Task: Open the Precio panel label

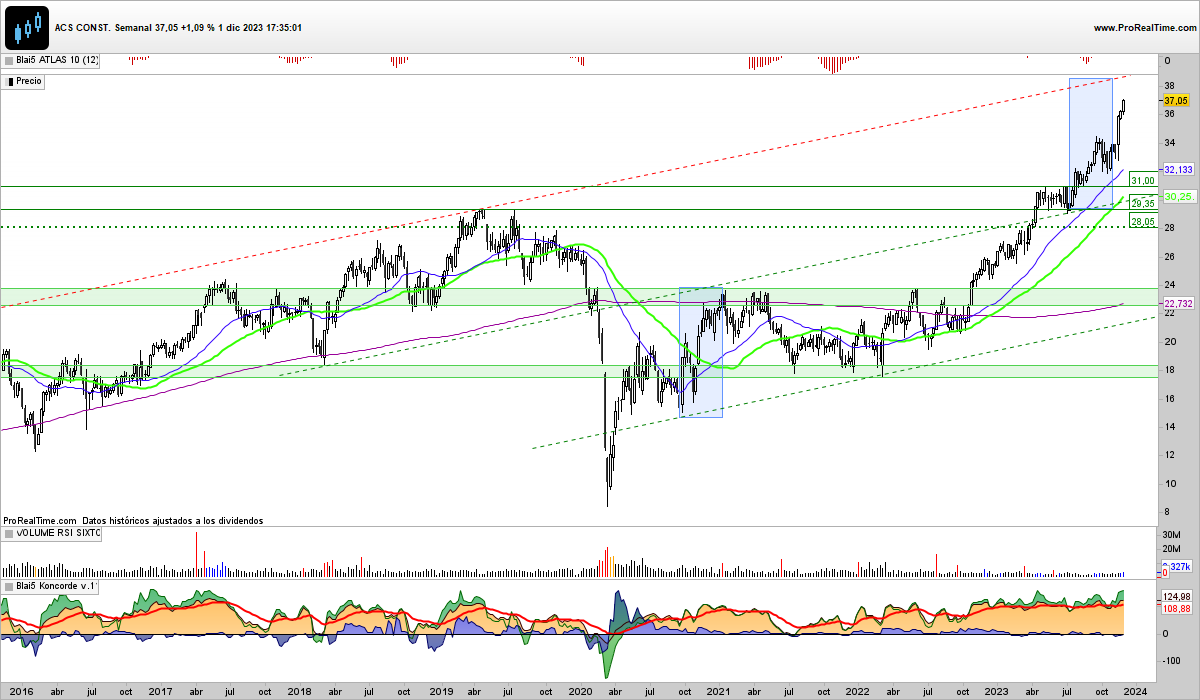Action: coord(29,81)
